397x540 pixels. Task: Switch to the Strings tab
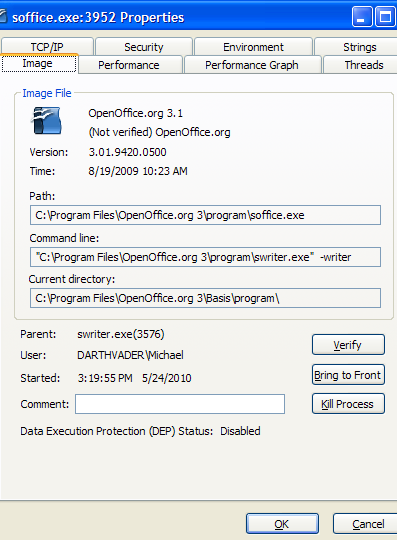click(357, 46)
